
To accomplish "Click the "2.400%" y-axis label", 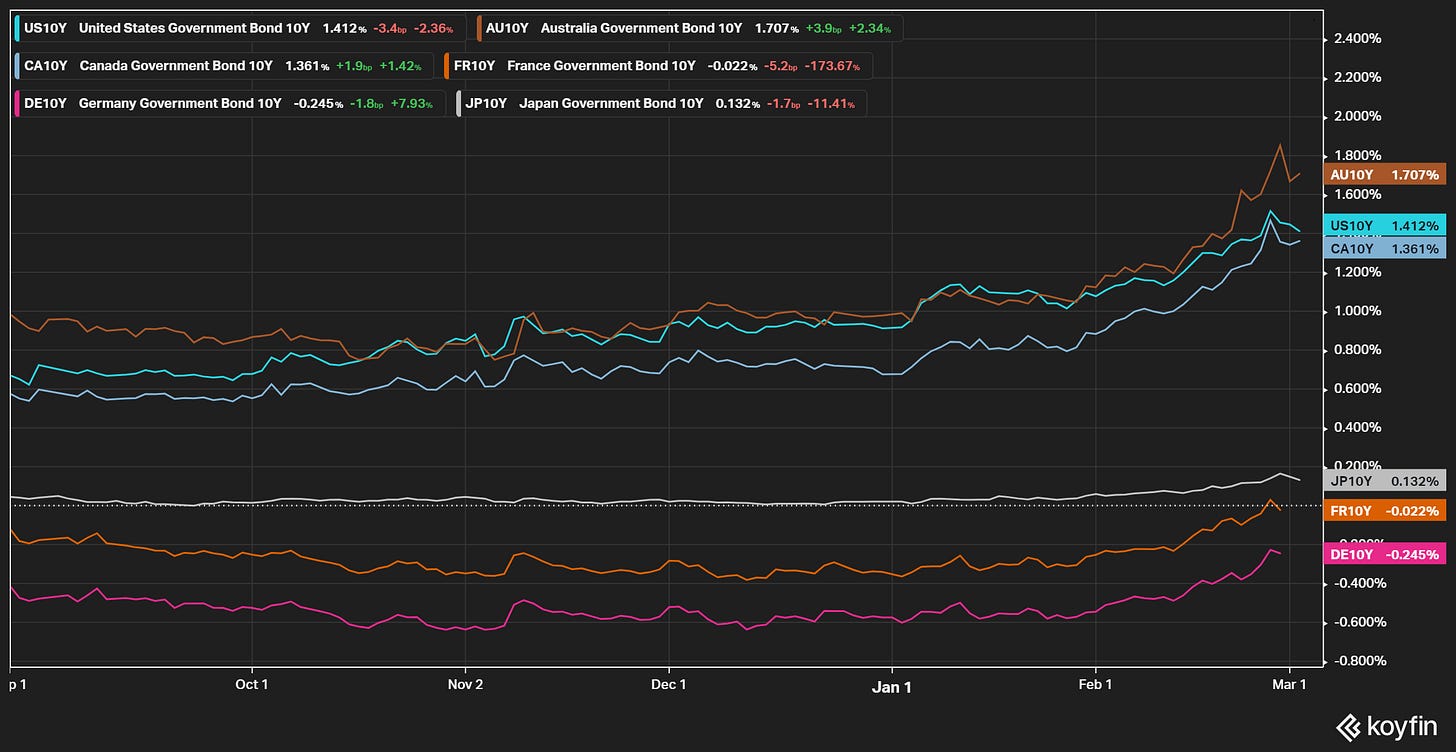I will click(x=1358, y=39).
